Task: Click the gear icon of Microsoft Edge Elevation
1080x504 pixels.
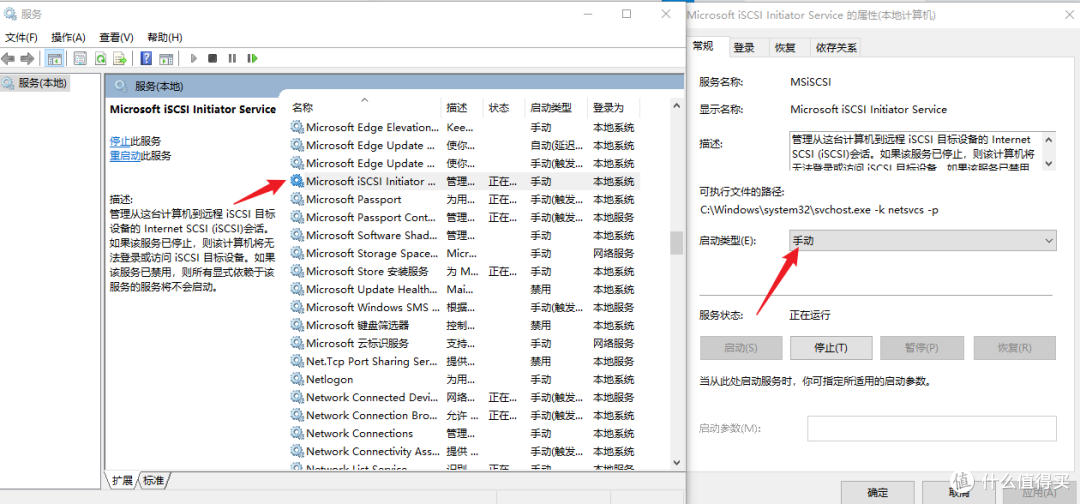Action: tap(297, 127)
